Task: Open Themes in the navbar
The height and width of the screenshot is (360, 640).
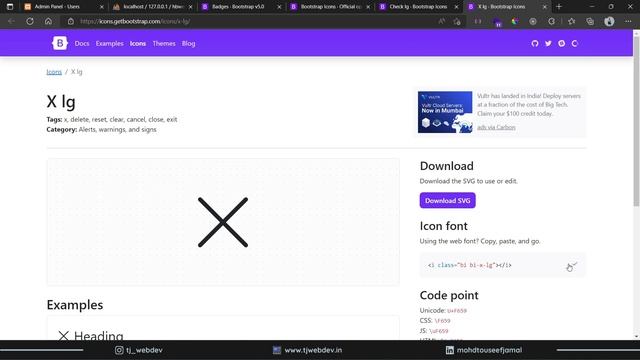Action: point(164,43)
